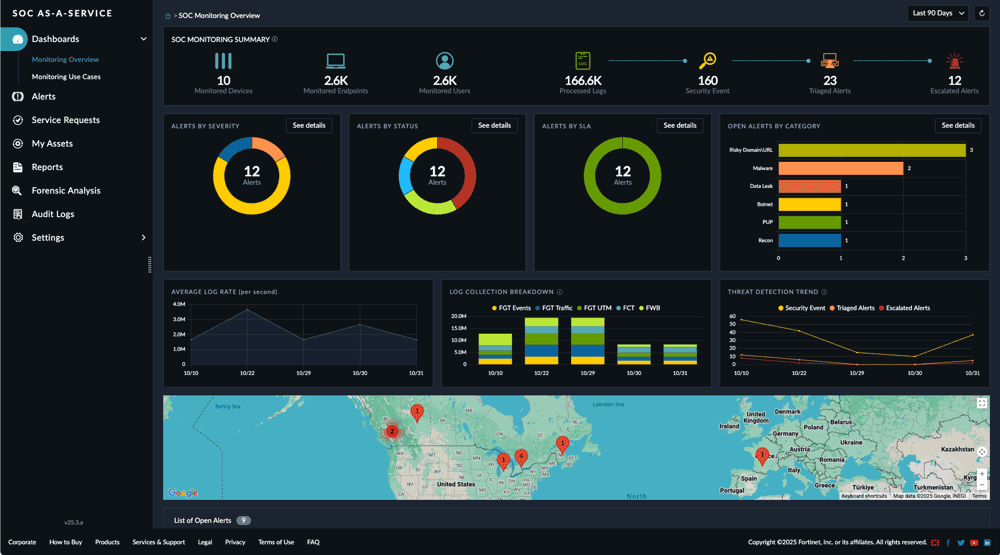Image resolution: width=1000 pixels, height=555 pixels.
Task: Open the YouTube icon in the footer
Action: pos(973,542)
